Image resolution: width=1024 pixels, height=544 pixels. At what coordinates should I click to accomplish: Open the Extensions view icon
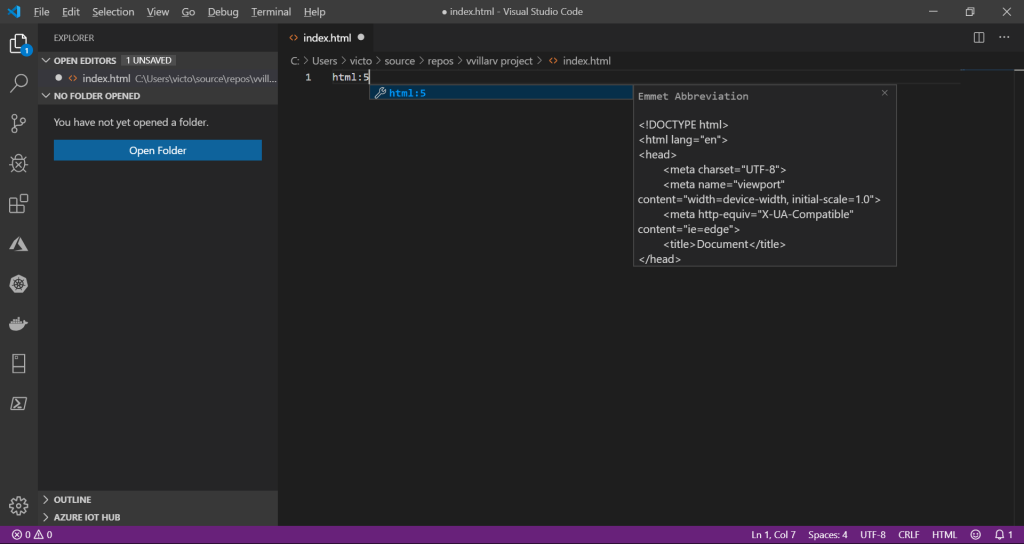pos(19,203)
